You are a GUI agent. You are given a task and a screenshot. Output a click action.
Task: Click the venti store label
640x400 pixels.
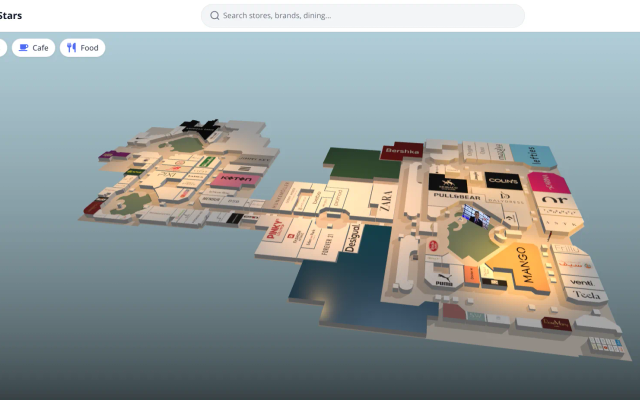click(581, 282)
